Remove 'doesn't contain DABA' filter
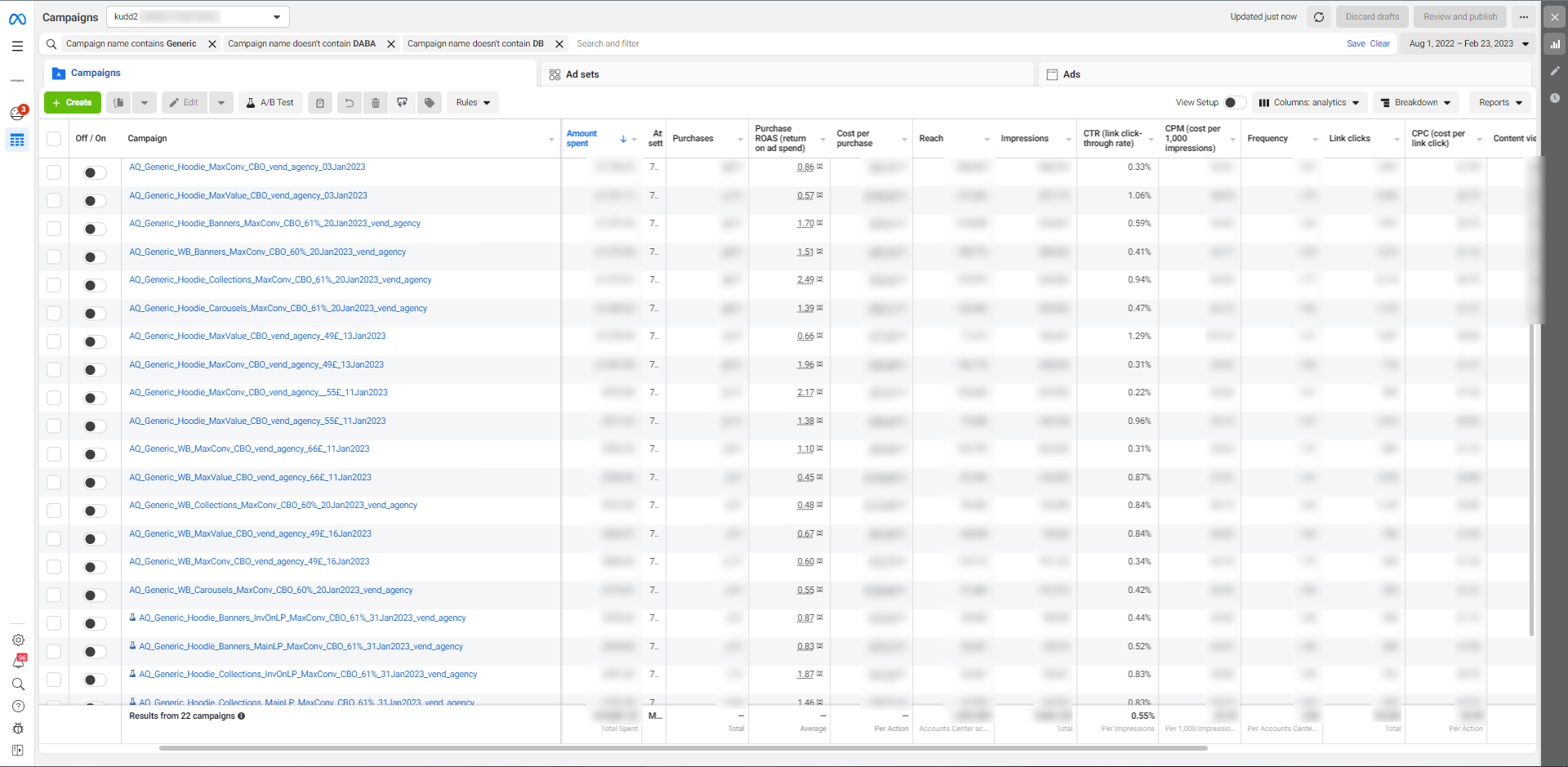The image size is (1568, 767). click(x=391, y=44)
